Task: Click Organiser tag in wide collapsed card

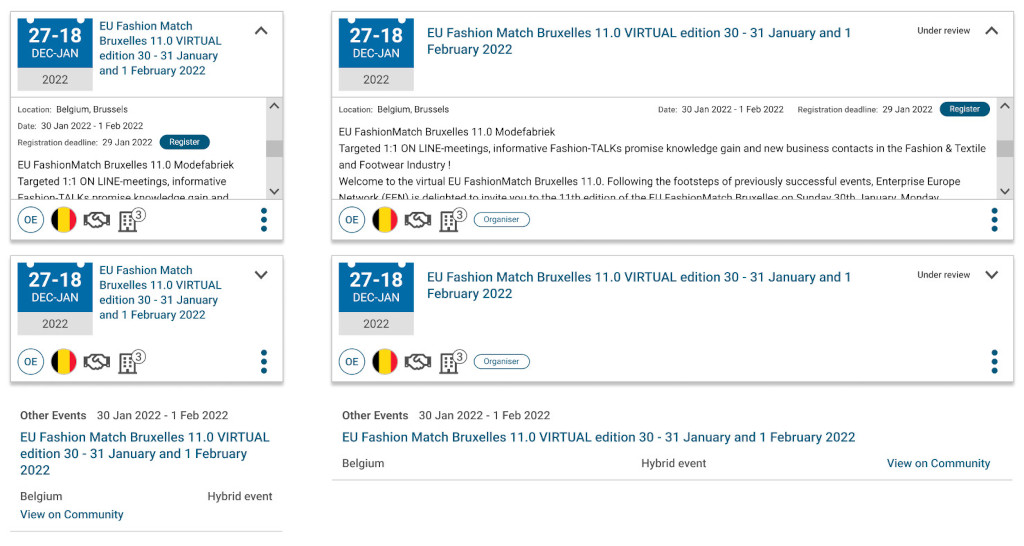Action: point(502,362)
